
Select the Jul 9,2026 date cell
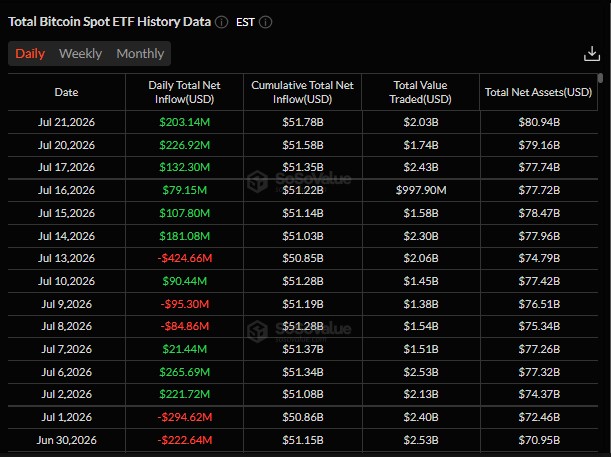point(67,304)
